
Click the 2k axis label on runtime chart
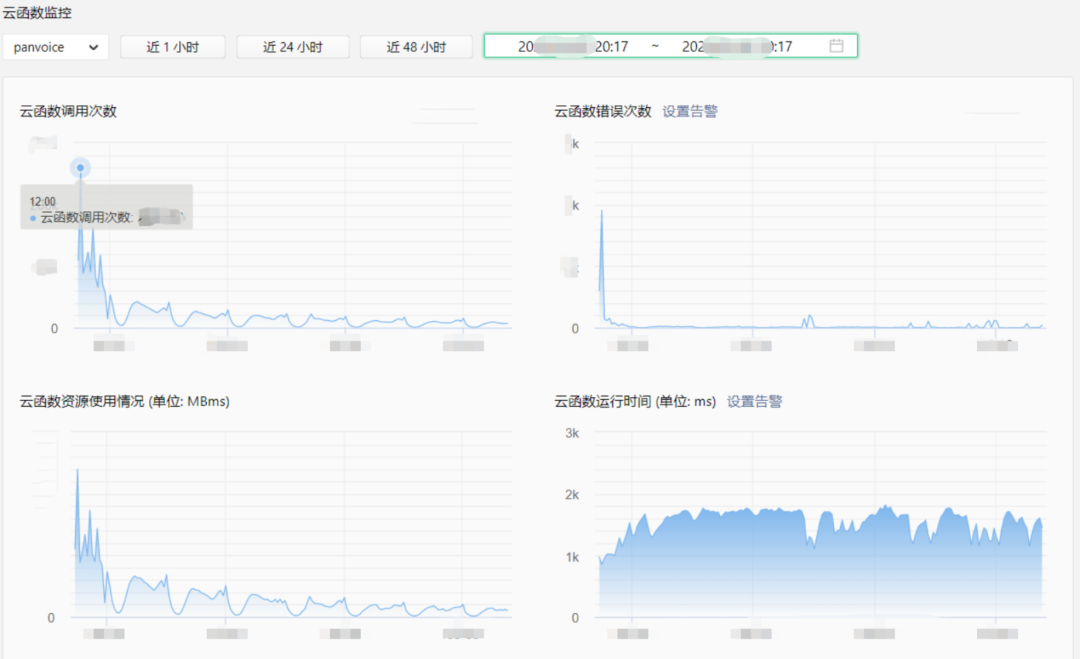click(572, 494)
